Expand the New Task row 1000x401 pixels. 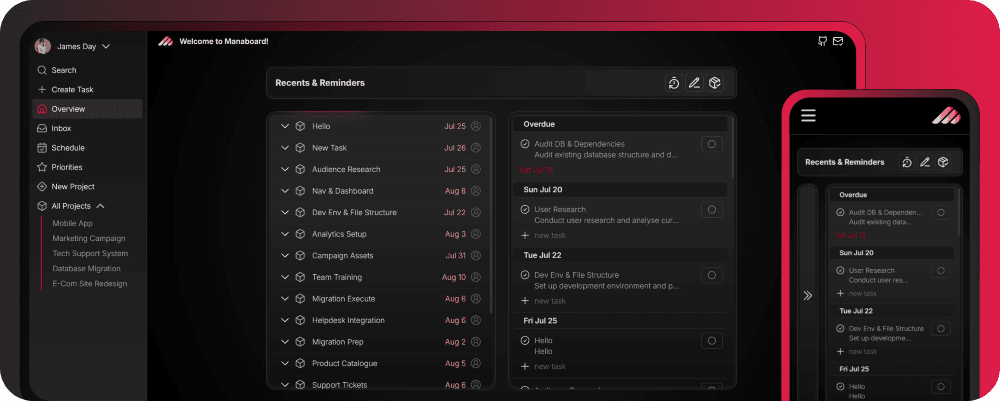(x=284, y=148)
